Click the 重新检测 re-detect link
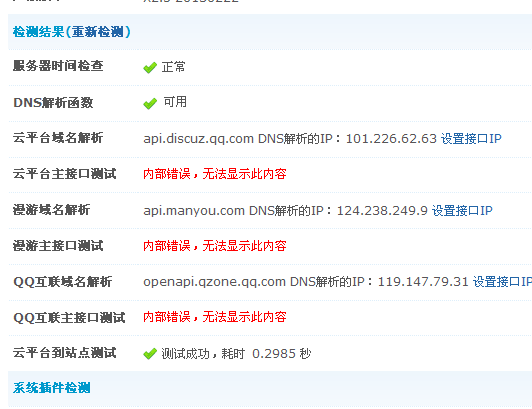 [x=98, y=32]
